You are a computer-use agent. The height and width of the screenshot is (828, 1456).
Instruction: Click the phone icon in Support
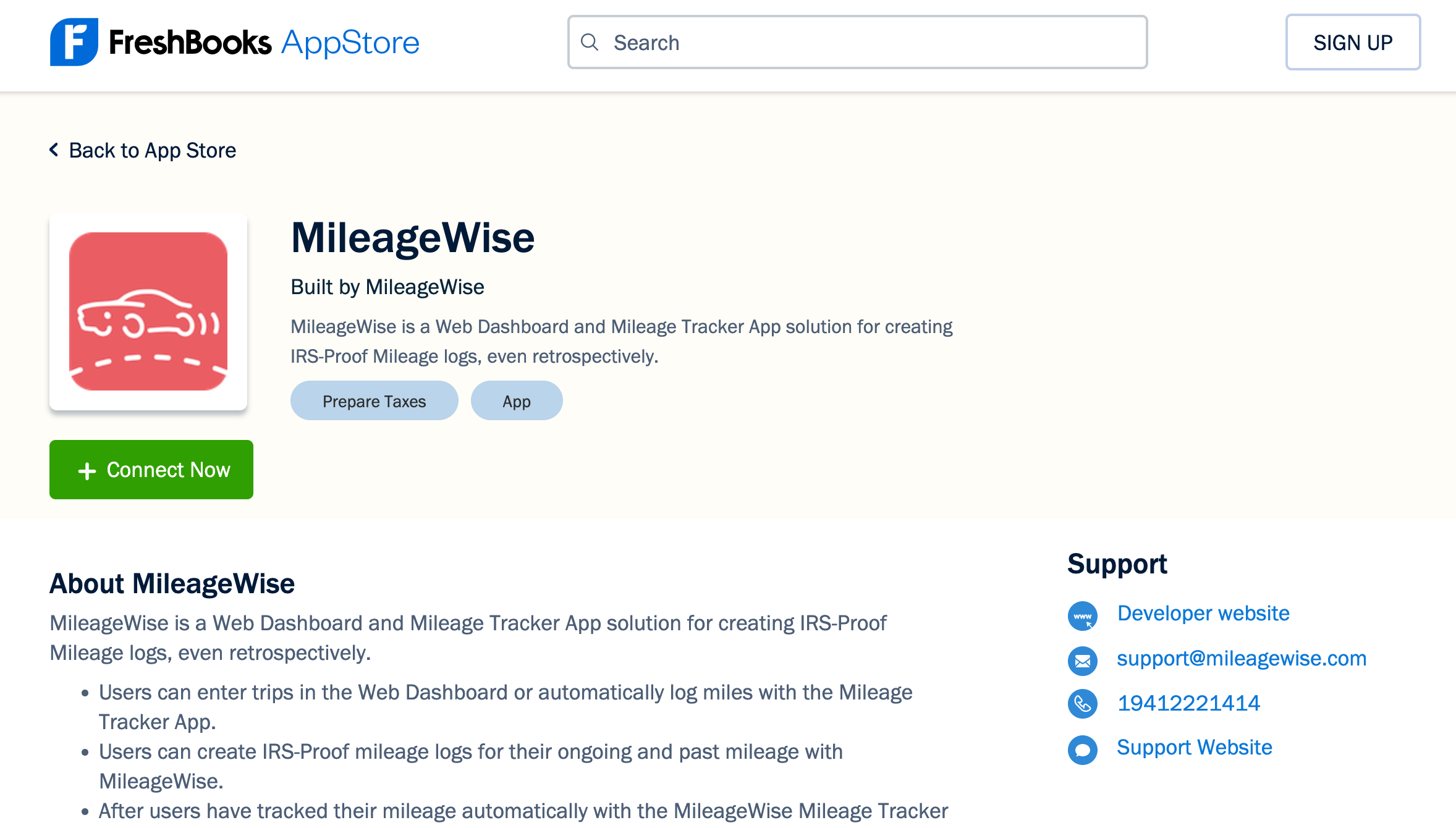[1083, 704]
